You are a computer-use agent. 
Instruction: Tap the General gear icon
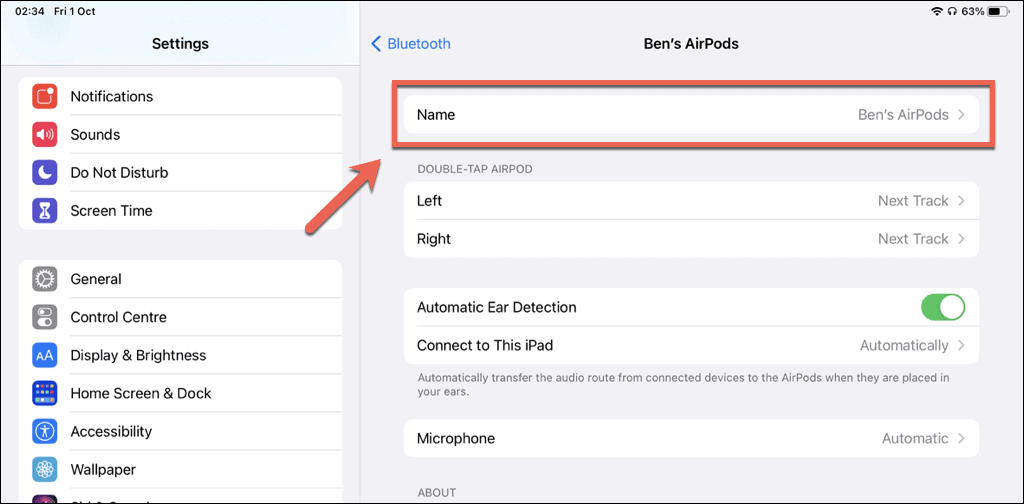coord(44,279)
